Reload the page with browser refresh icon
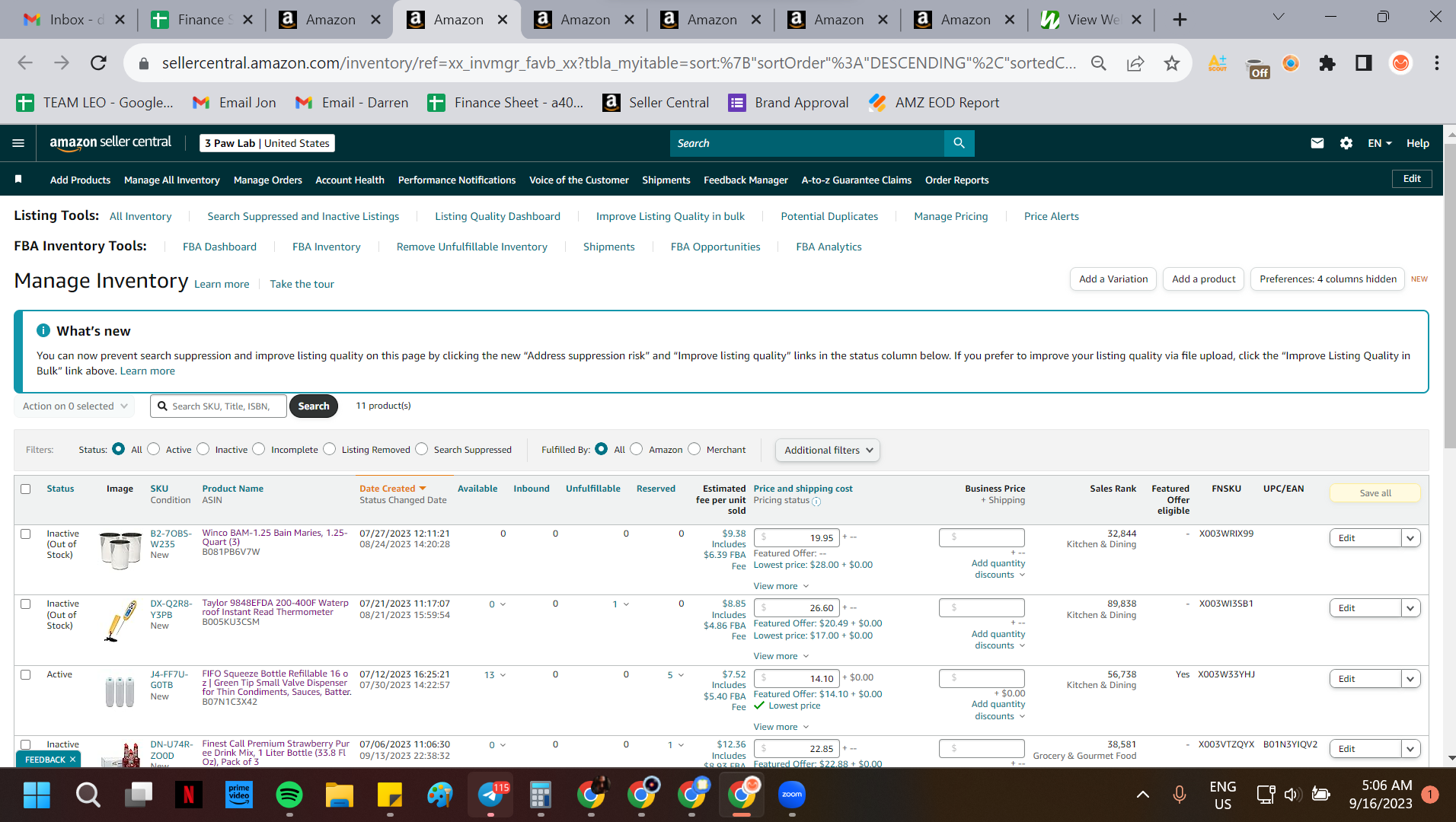This screenshot has height=822, width=1456. click(98, 63)
